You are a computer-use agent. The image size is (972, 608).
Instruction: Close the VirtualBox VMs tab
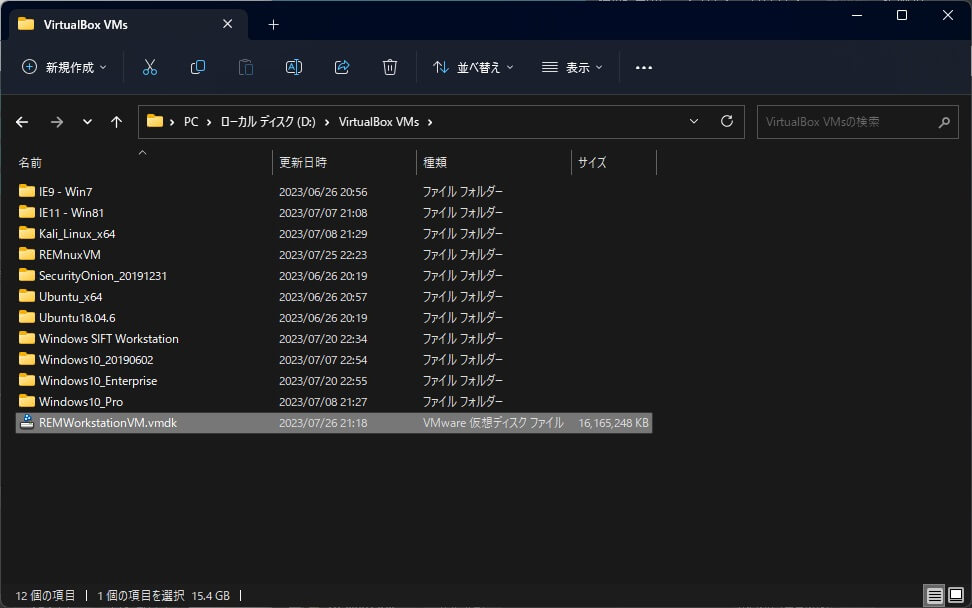point(228,24)
